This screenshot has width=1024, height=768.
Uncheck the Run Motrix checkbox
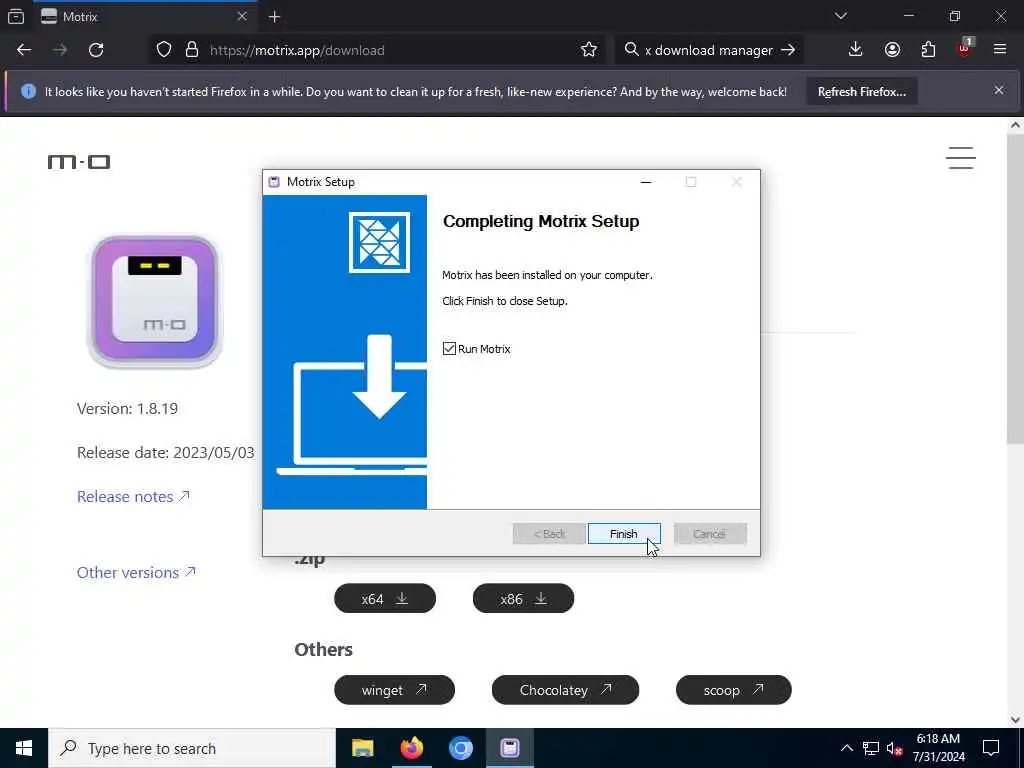[449, 349]
